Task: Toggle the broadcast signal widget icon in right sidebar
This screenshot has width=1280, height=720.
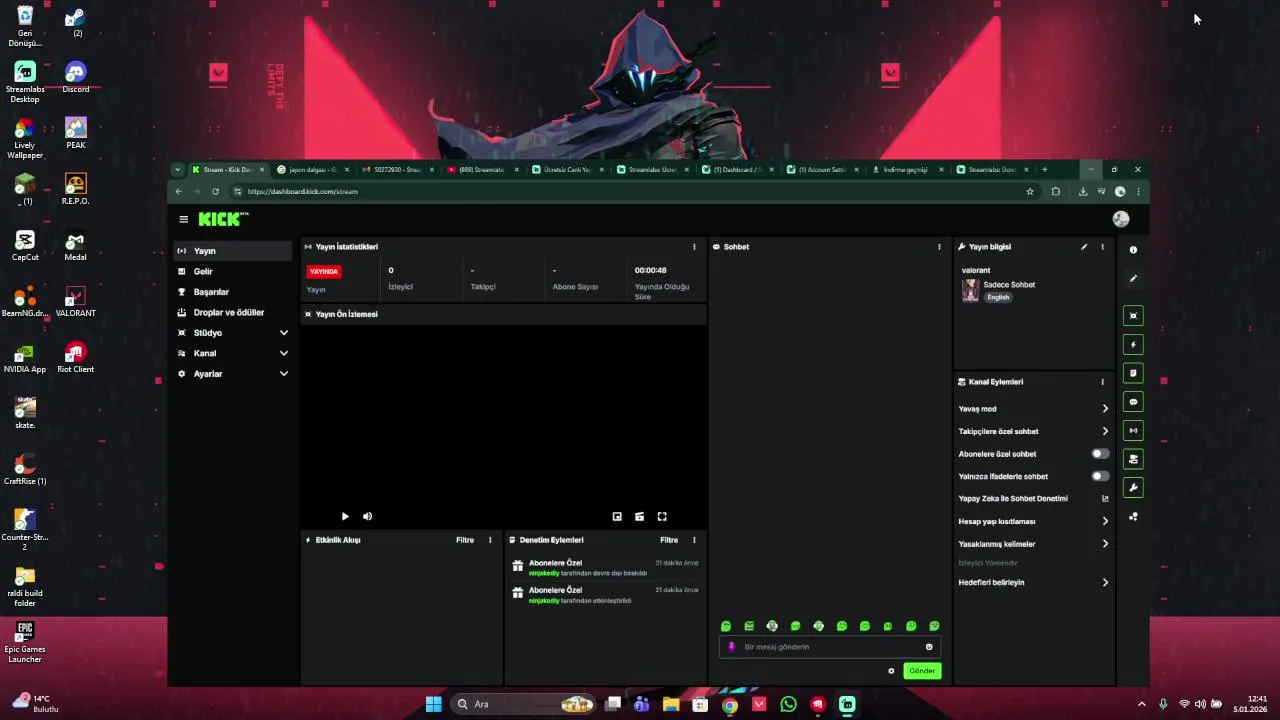Action: tap(1133, 431)
